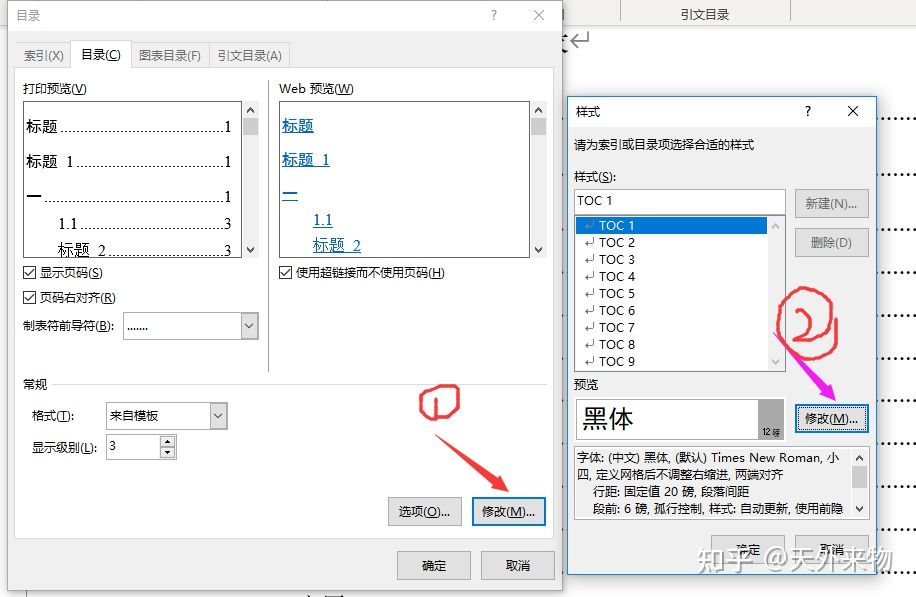Close the 目录 dialog
The height and width of the screenshot is (597, 916).
tap(539, 15)
